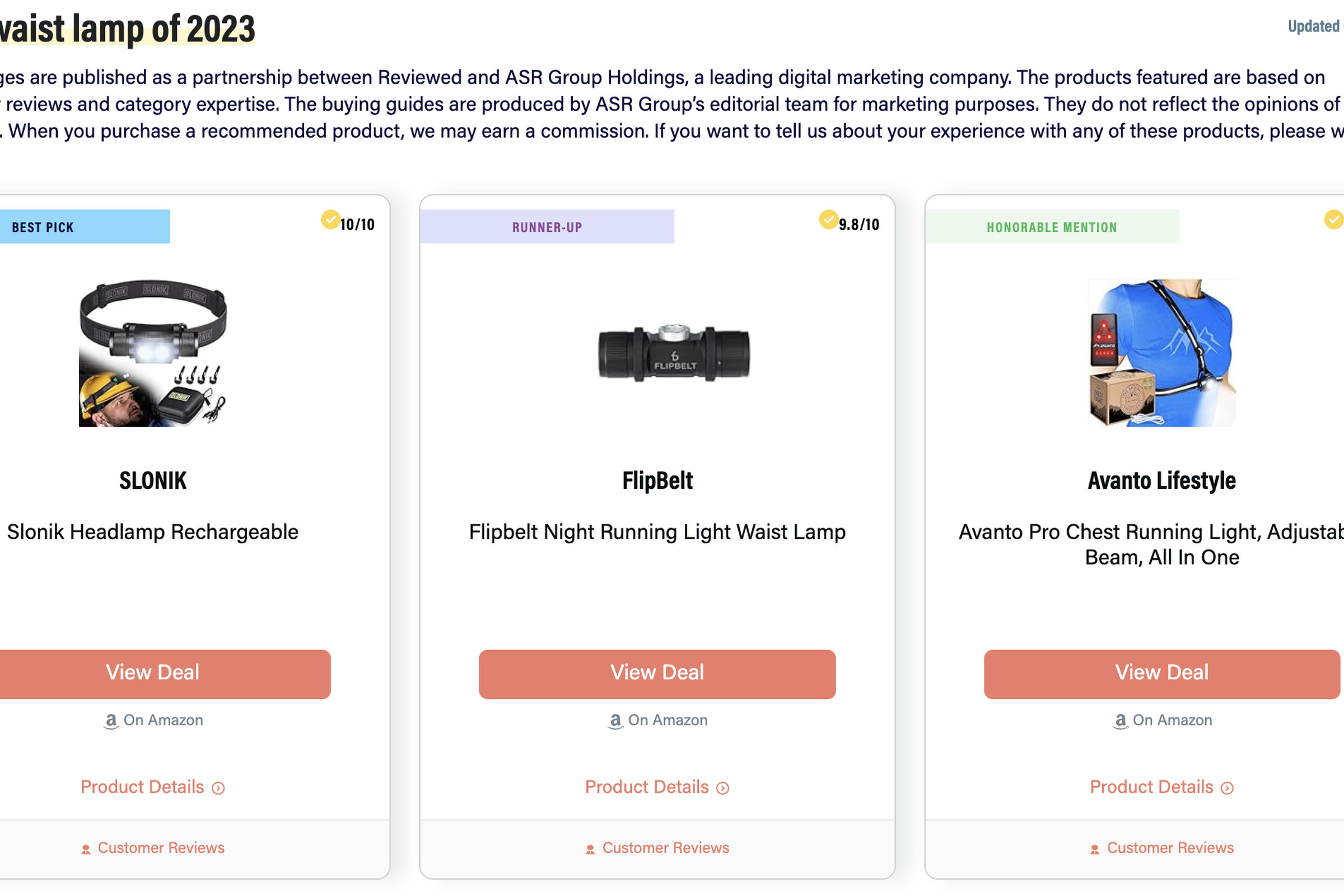Click the Slonik Headlamp Rechargeable title
The width and height of the screenshot is (1344, 896).
tap(152, 532)
